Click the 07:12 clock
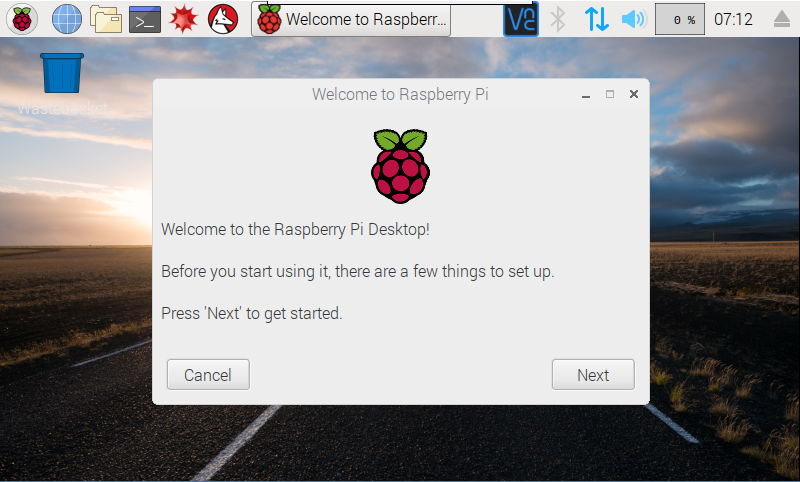The image size is (800, 482). click(733, 19)
